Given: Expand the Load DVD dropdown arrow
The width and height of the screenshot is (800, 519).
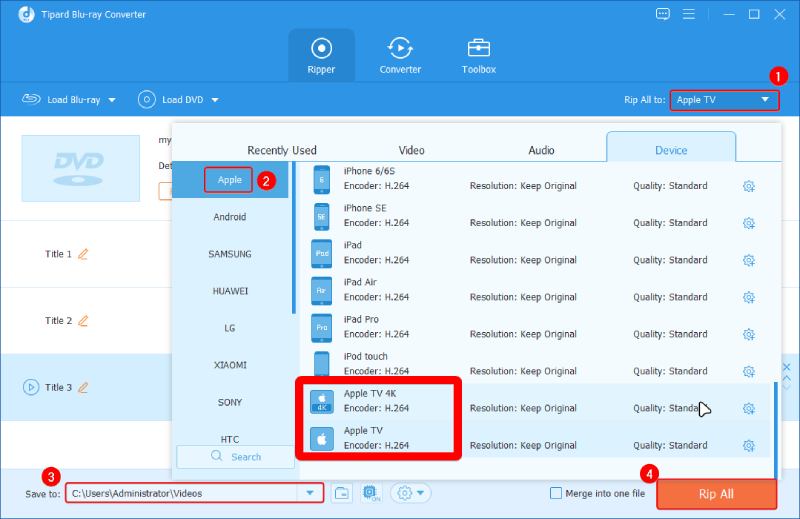Looking at the screenshot, I should 215,100.
